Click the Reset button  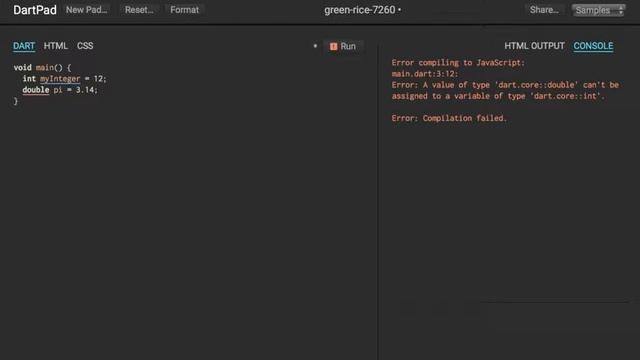tap(139, 10)
